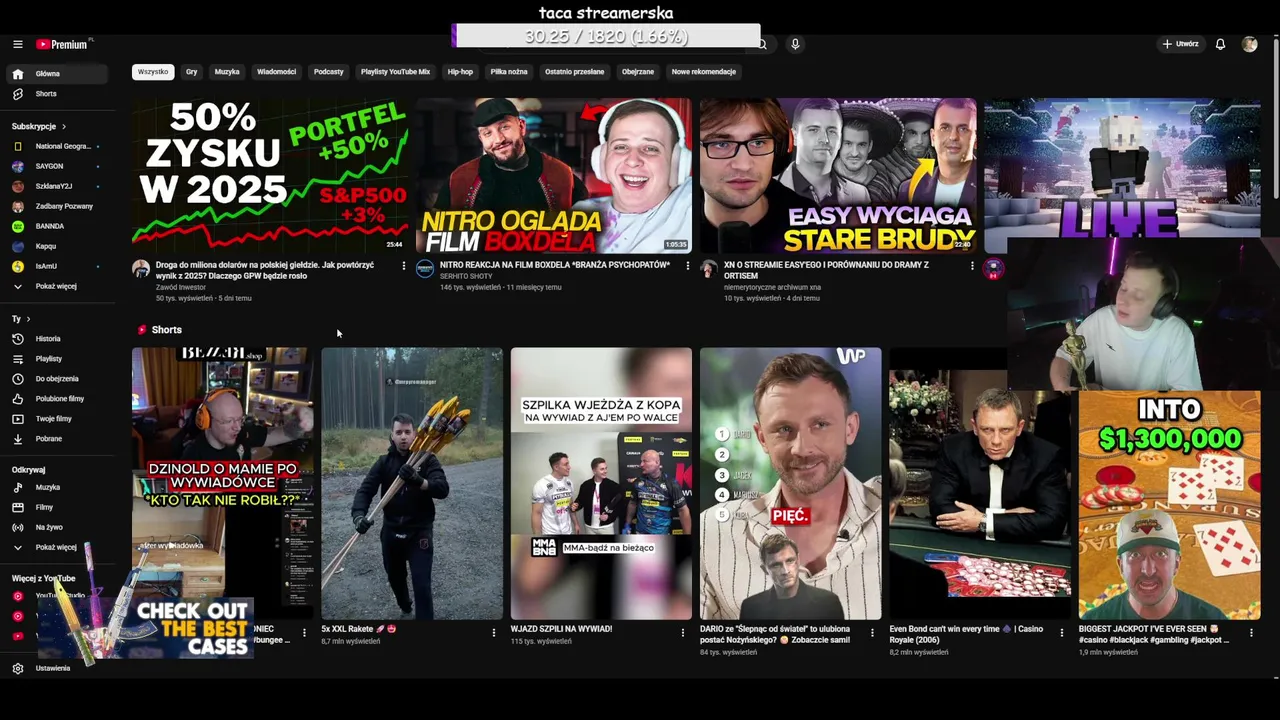Click the taca streamerska progress bar
This screenshot has height=720, width=1280.
(x=606, y=36)
